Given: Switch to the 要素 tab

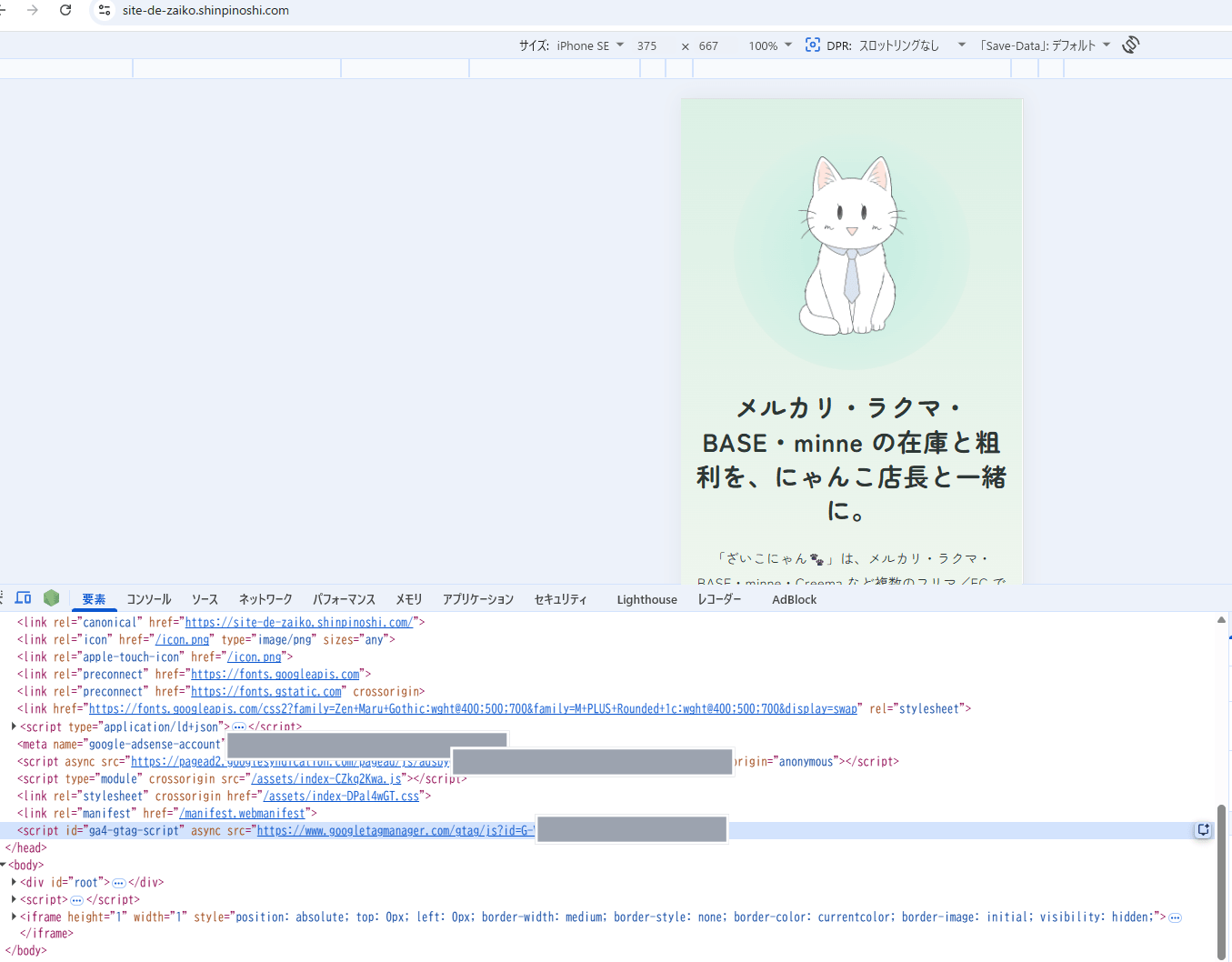Looking at the screenshot, I should coord(94,599).
